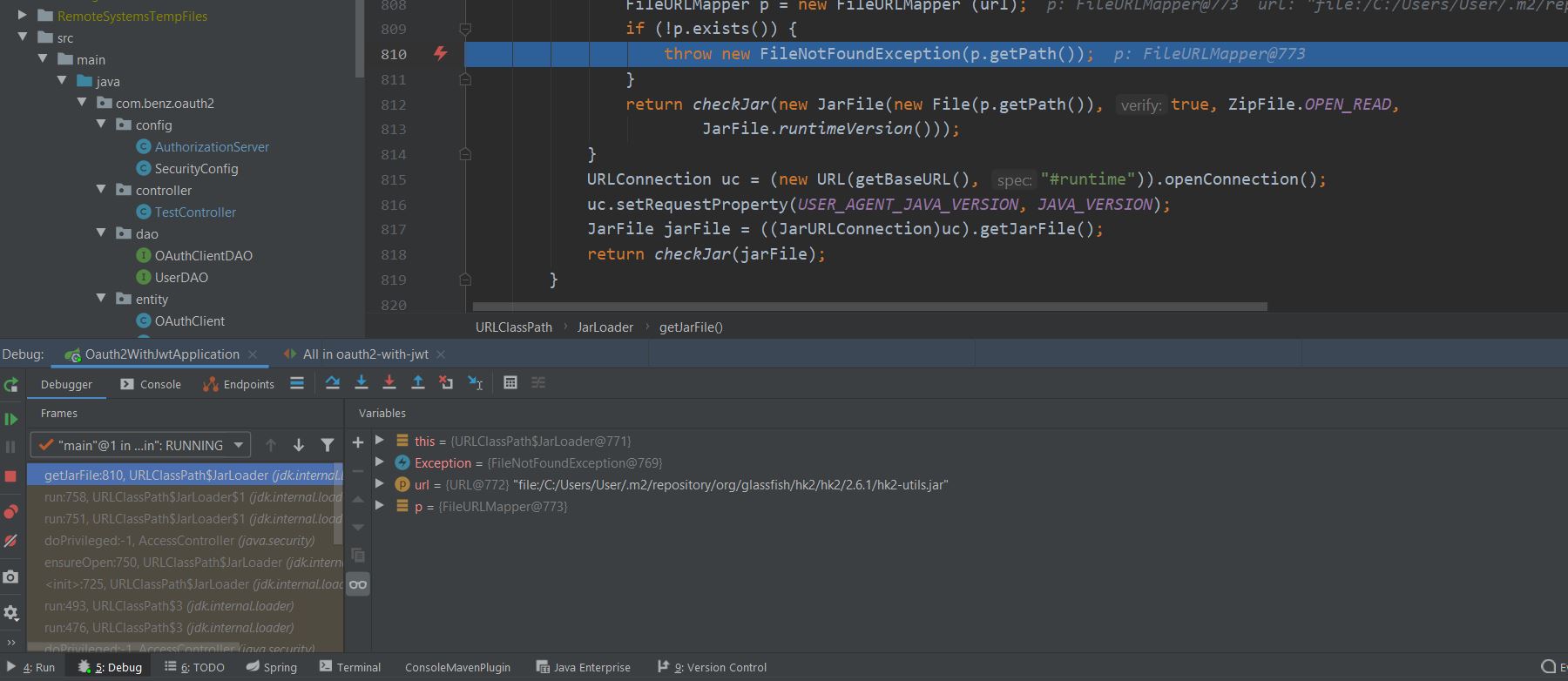Click Force Step Into red arrow icon

[x=389, y=383]
